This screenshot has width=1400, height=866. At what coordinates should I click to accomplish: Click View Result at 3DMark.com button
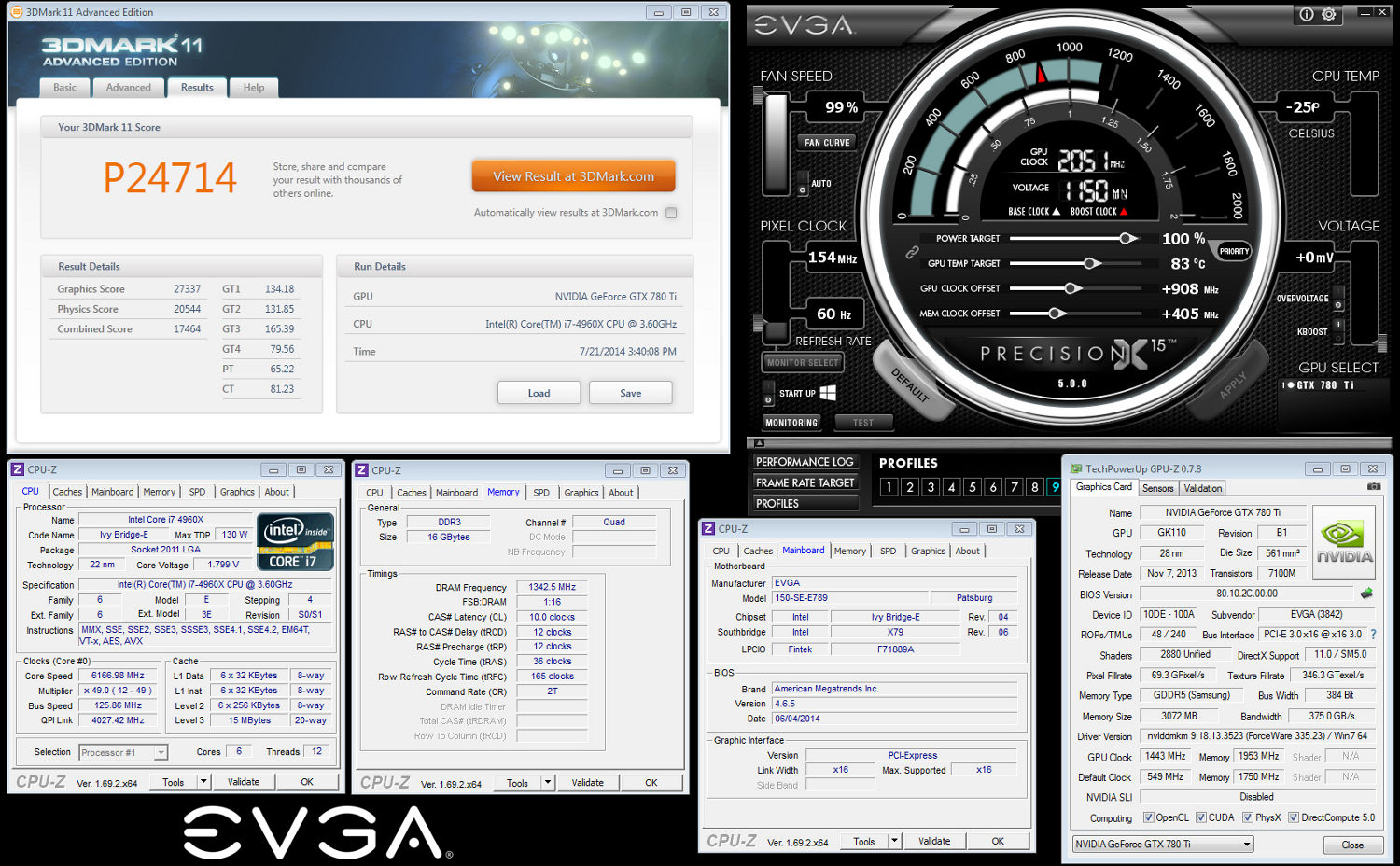pos(573,176)
